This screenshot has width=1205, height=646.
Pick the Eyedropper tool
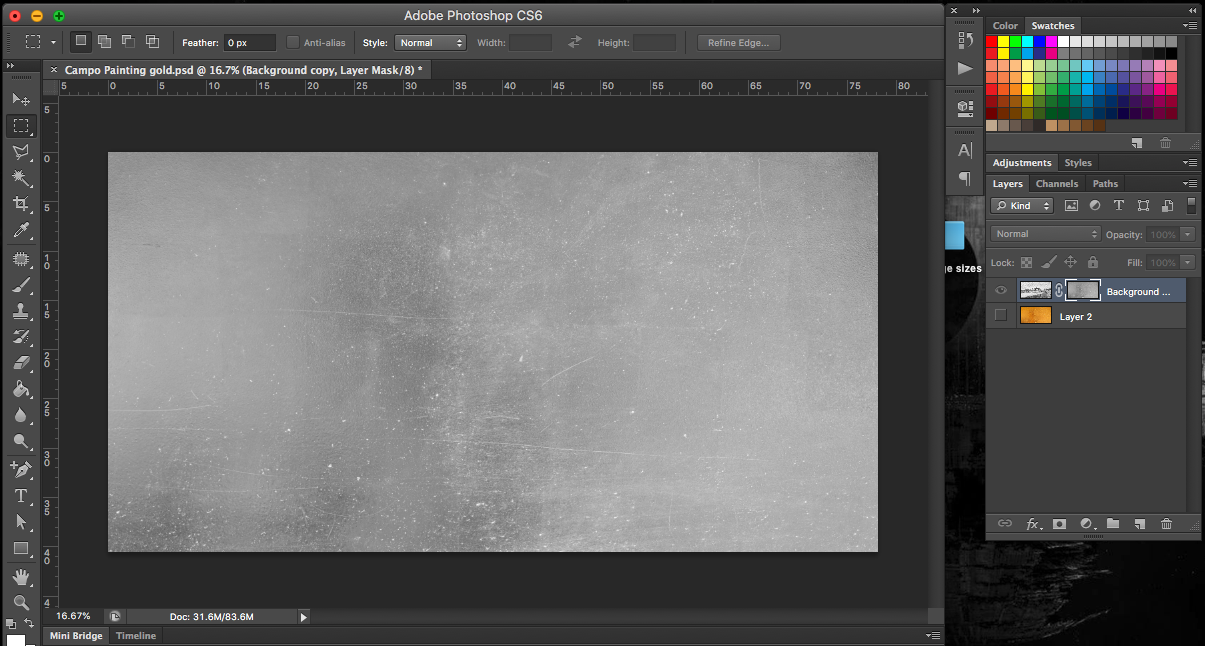[x=22, y=231]
